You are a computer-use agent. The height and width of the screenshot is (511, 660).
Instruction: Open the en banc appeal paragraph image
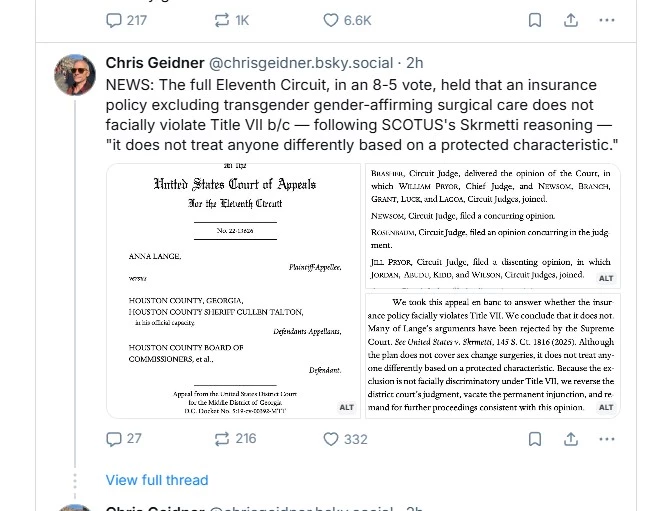coord(493,354)
